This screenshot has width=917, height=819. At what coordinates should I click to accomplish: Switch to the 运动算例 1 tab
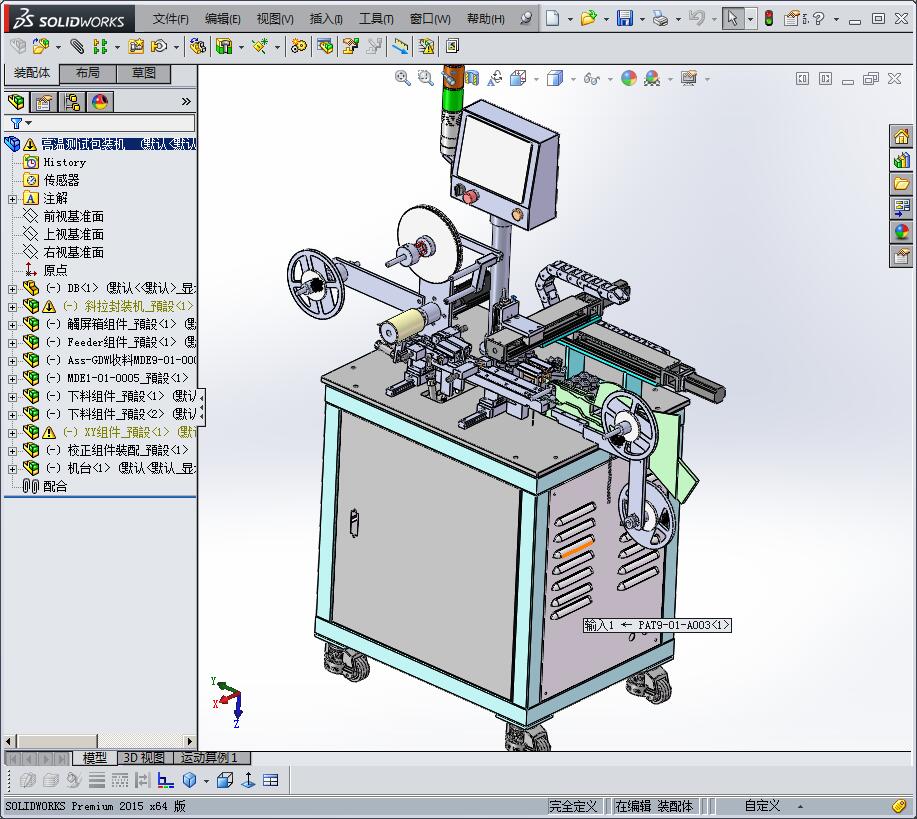point(209,758)
